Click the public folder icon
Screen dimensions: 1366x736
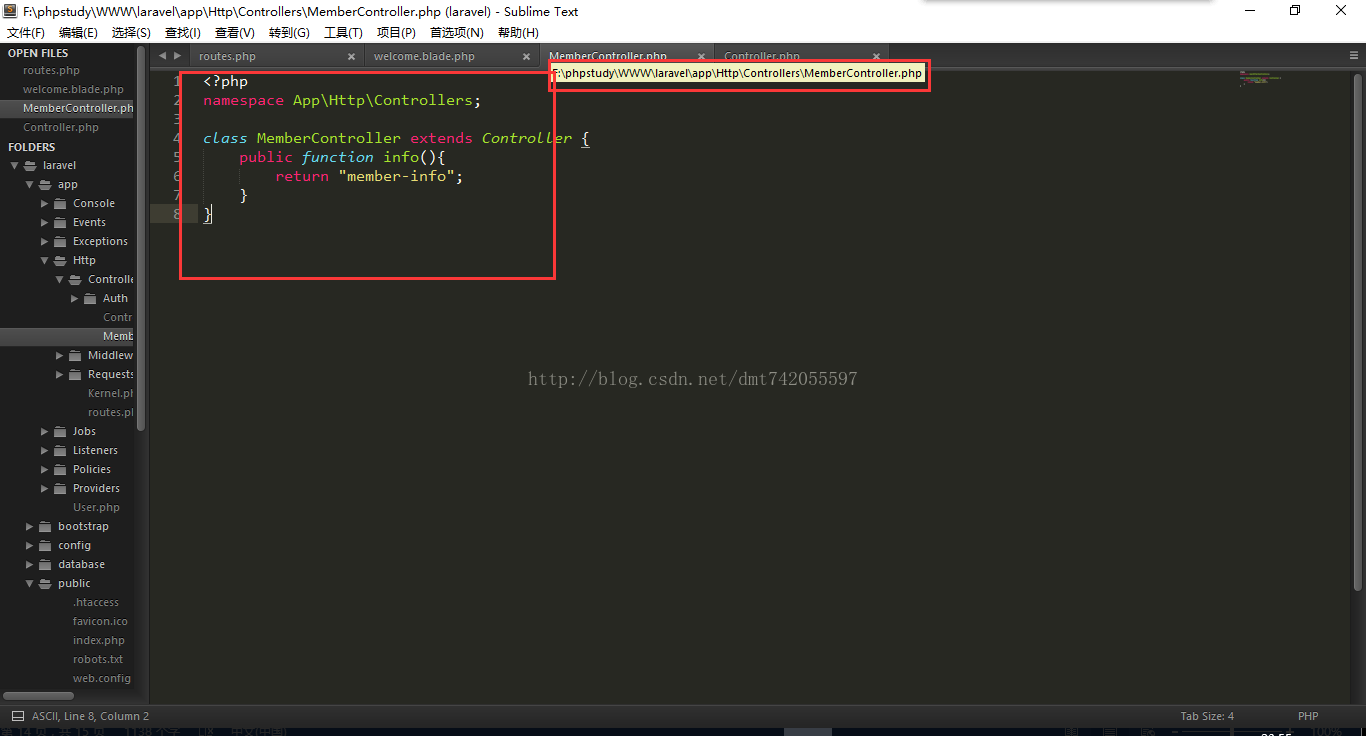[45, 584]
